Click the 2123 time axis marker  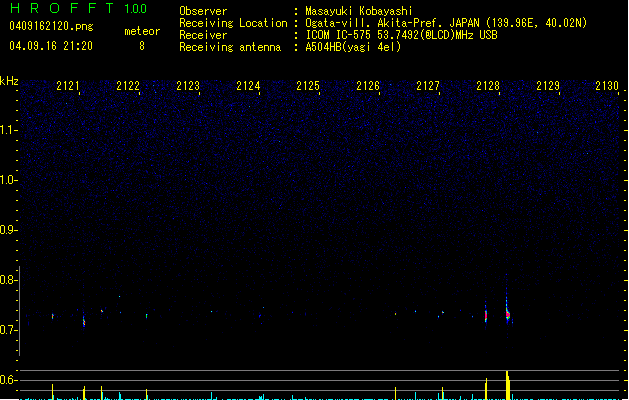[188, 86]
